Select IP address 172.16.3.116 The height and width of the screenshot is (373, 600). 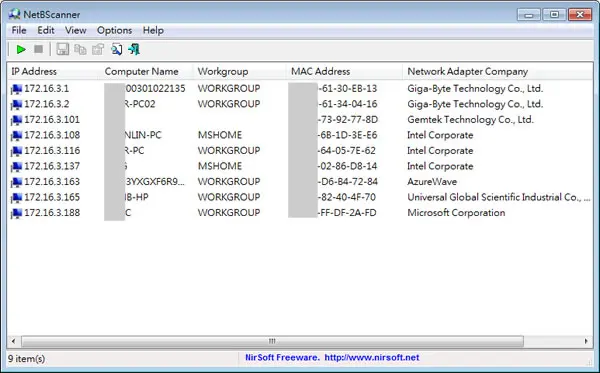tap(52, 150)
